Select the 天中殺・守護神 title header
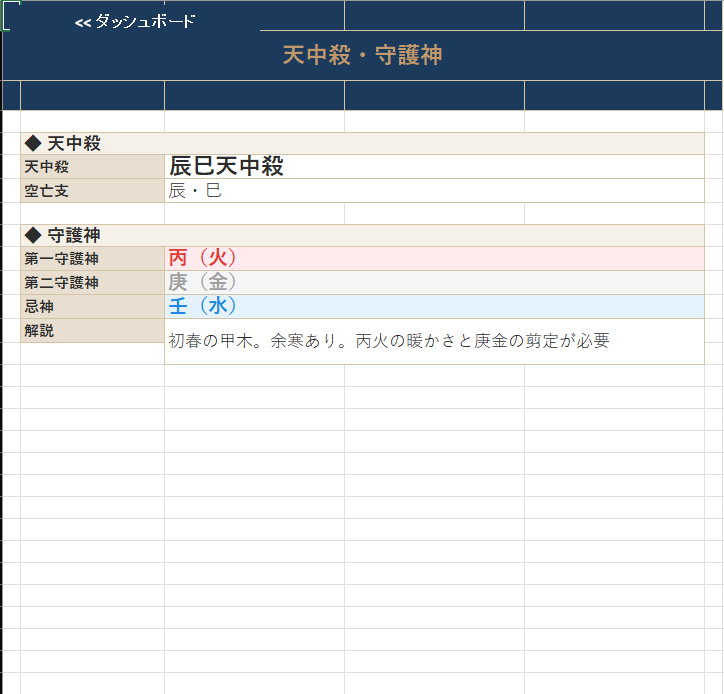The height and width of the screenshot is (694, 724). coord(362,55)
